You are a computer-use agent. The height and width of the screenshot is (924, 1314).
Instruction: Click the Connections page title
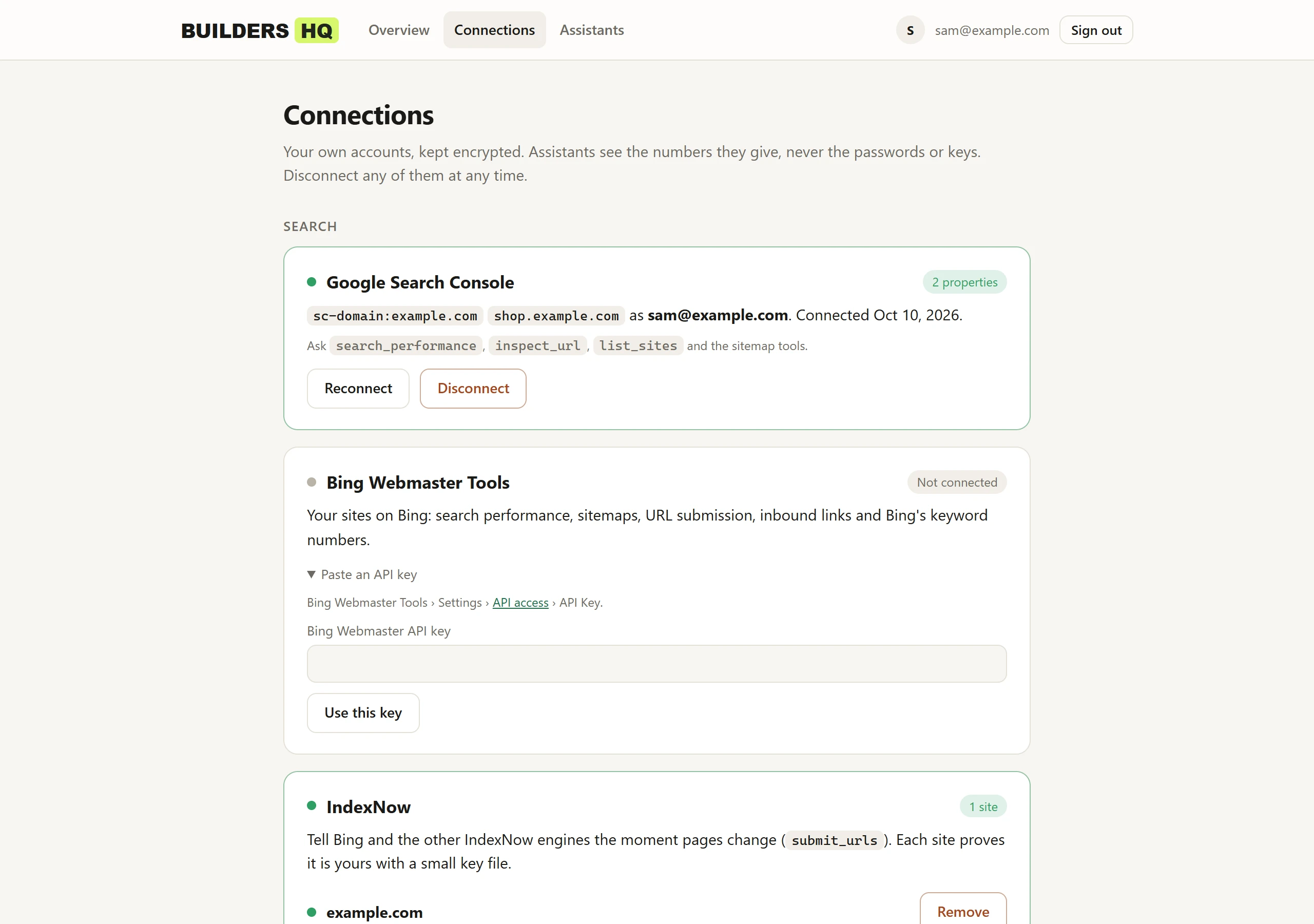pyautogui.click(x=358, y=115)
